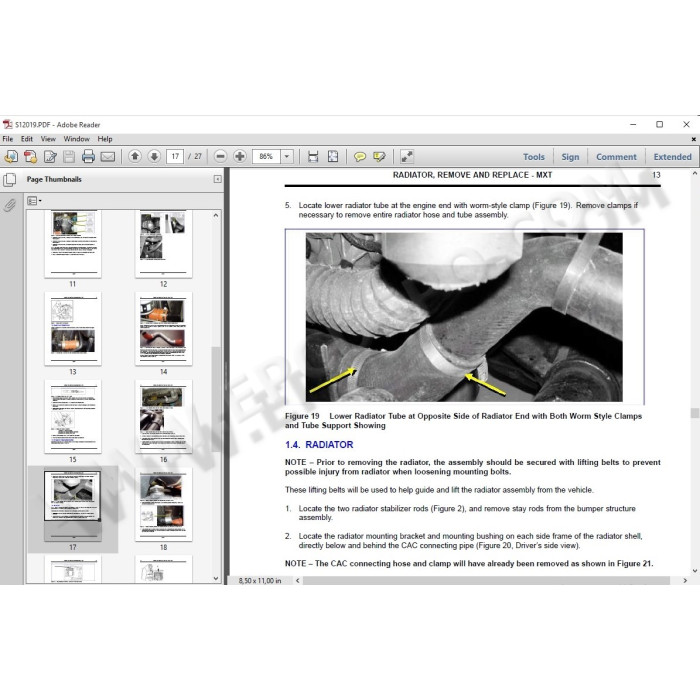Click horizontal scroll right arrow
This screenshot has width=700, height=700.
[685, 580]
